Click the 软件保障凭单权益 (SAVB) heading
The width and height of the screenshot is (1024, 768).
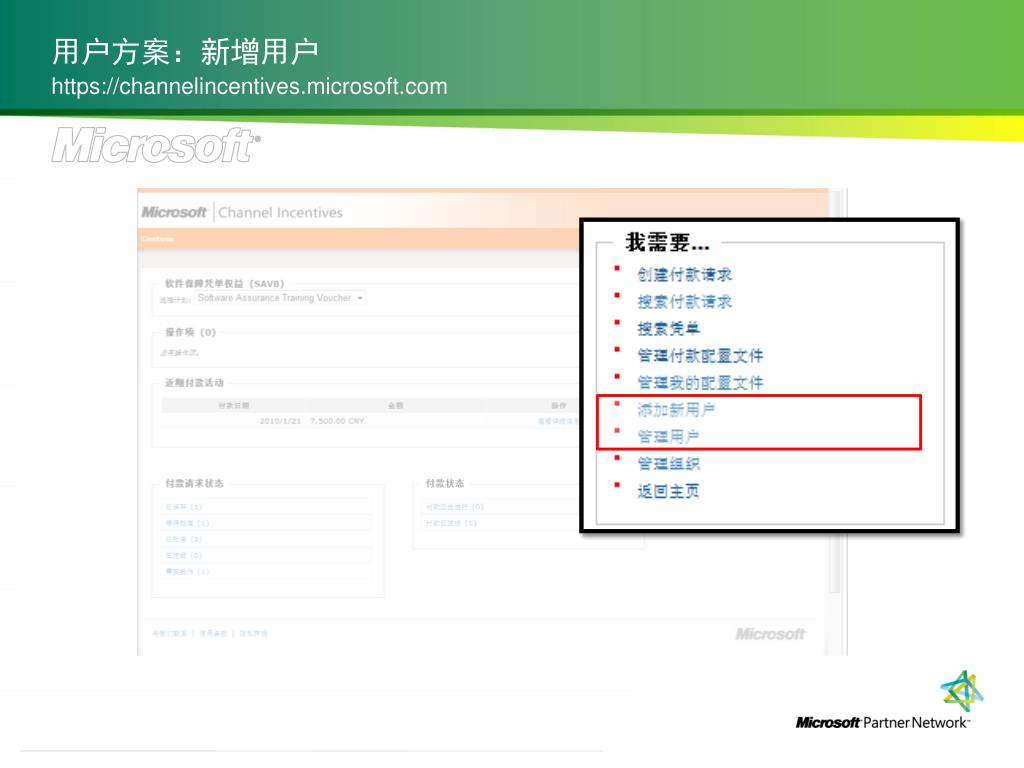[x=224, y=283]
